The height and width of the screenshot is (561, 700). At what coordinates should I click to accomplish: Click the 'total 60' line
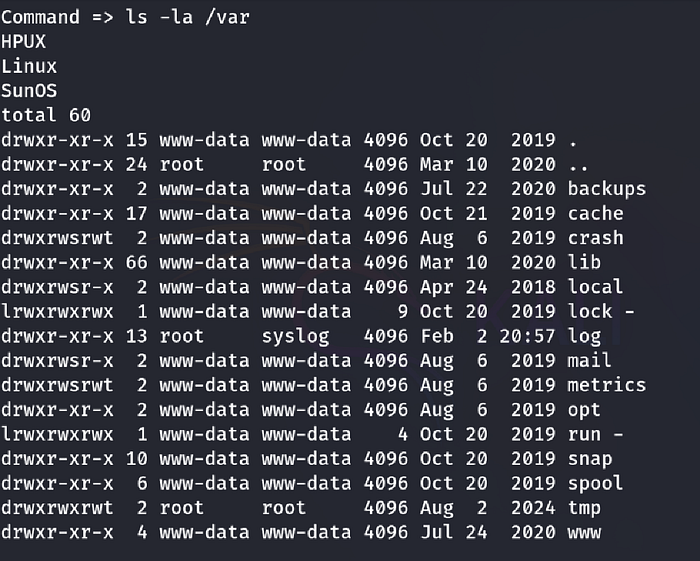coord(46,115)
